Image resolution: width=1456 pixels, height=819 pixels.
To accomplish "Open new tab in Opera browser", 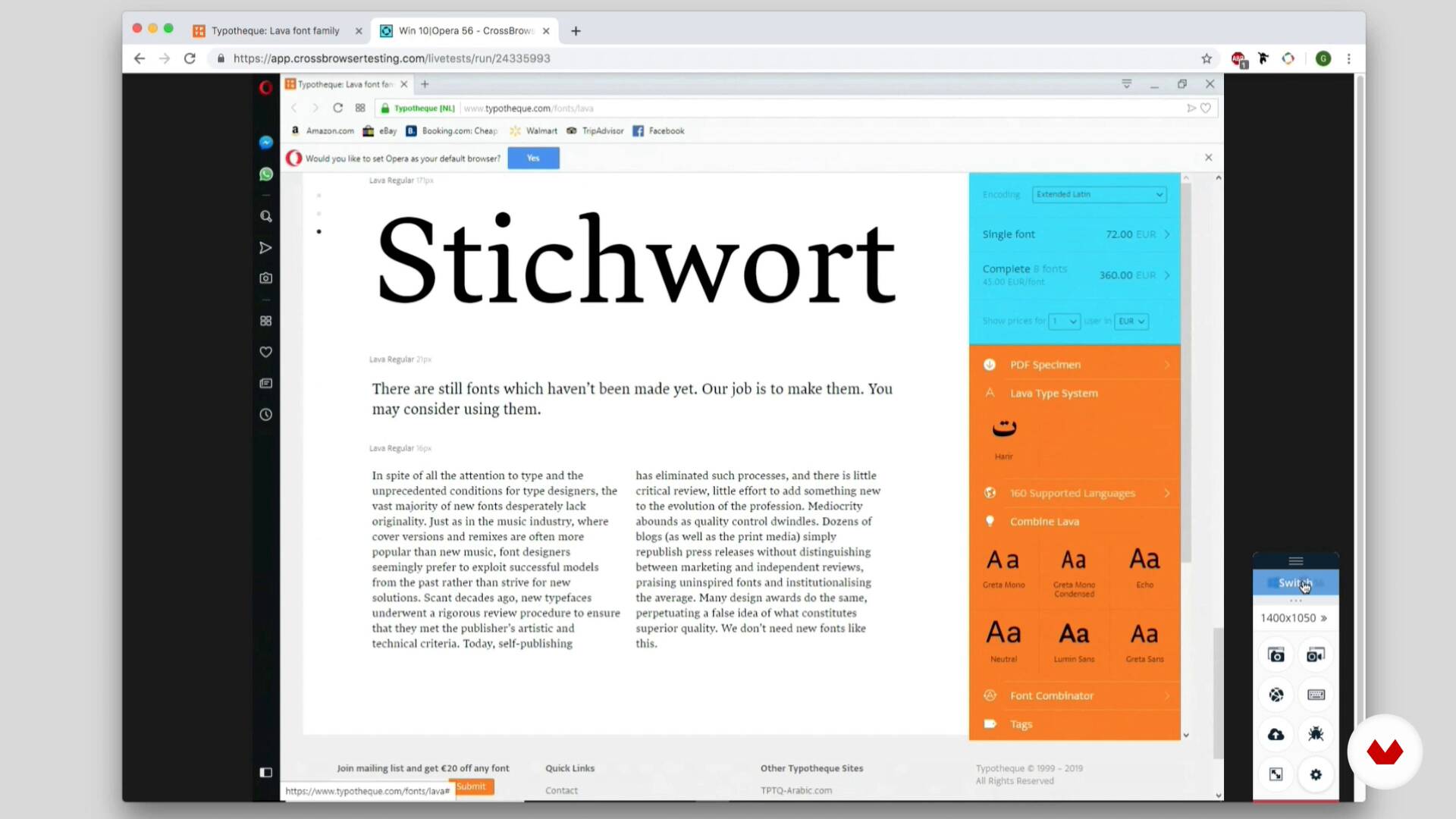I will click(425, 84).
